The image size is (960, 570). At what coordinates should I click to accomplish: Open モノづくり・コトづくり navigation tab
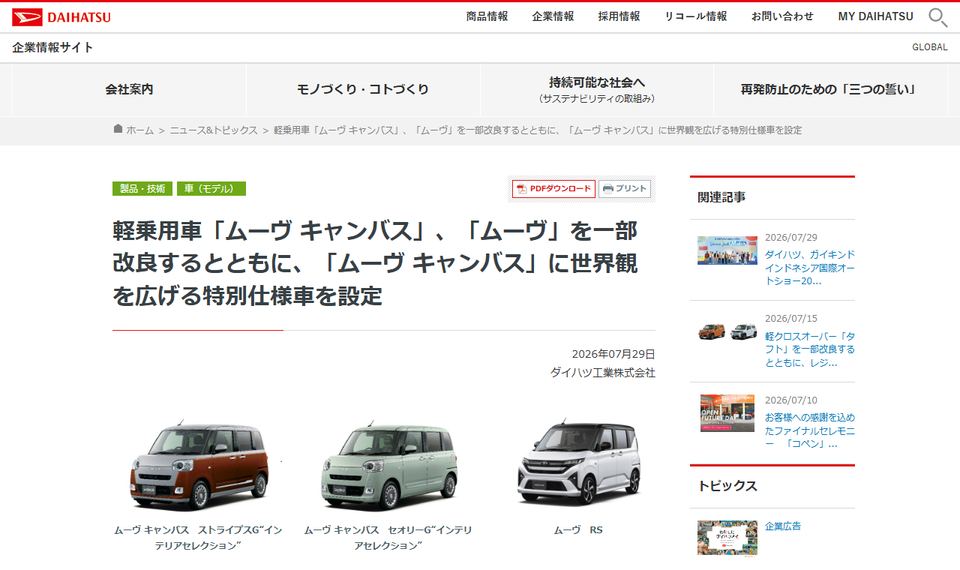(363, 89)
